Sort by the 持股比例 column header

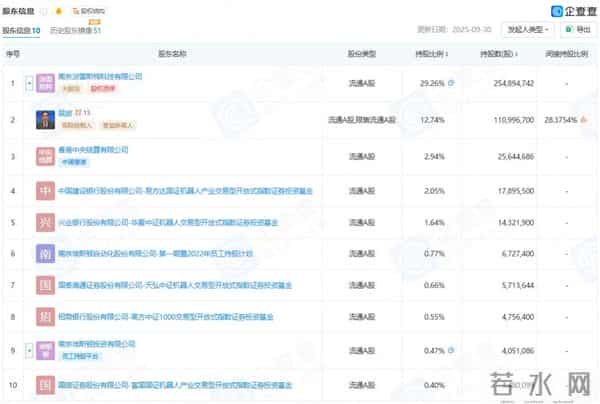tap(432, 54)
